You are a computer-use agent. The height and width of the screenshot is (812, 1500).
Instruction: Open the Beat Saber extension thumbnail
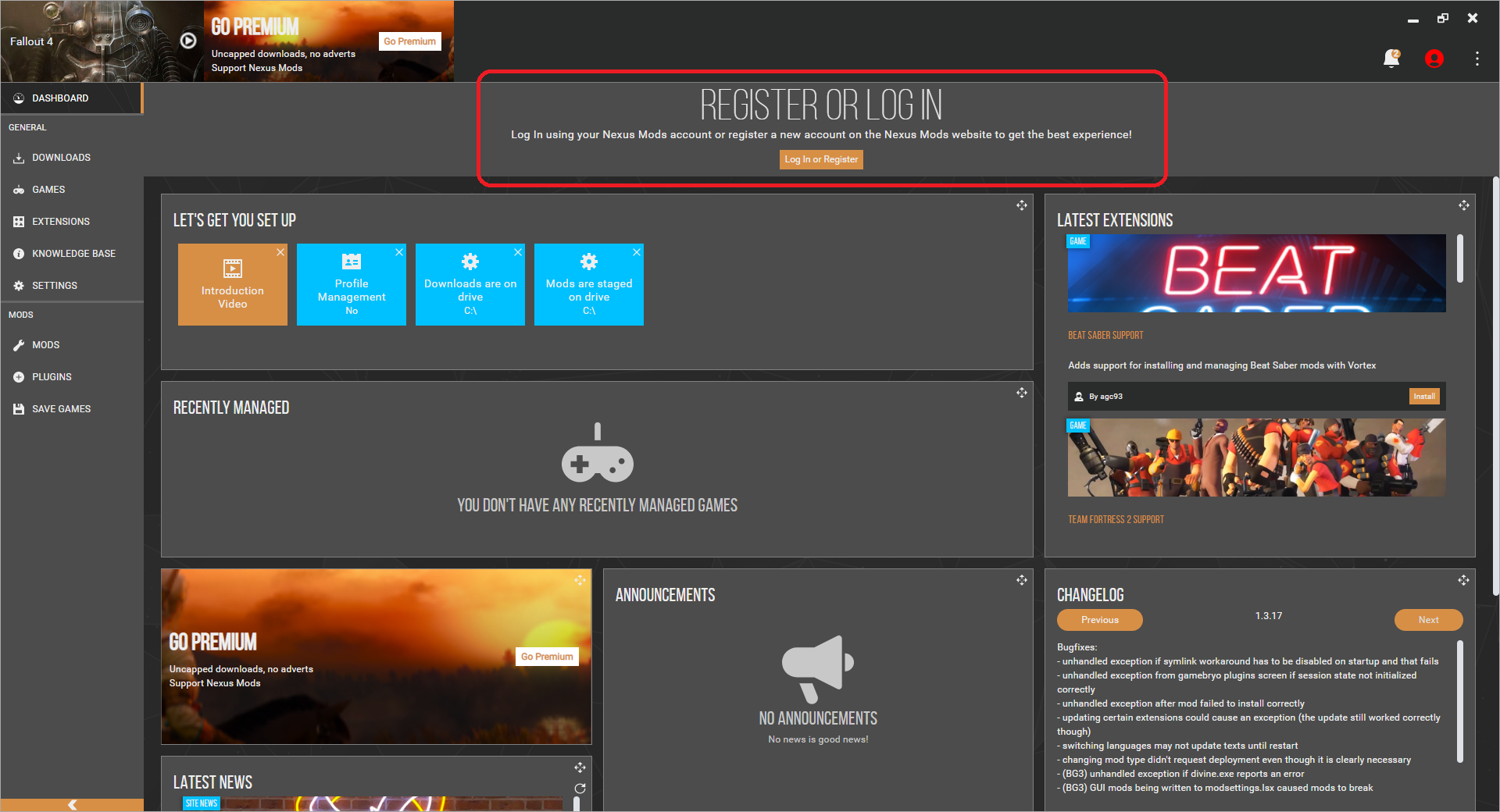(x=1256, y=273)
